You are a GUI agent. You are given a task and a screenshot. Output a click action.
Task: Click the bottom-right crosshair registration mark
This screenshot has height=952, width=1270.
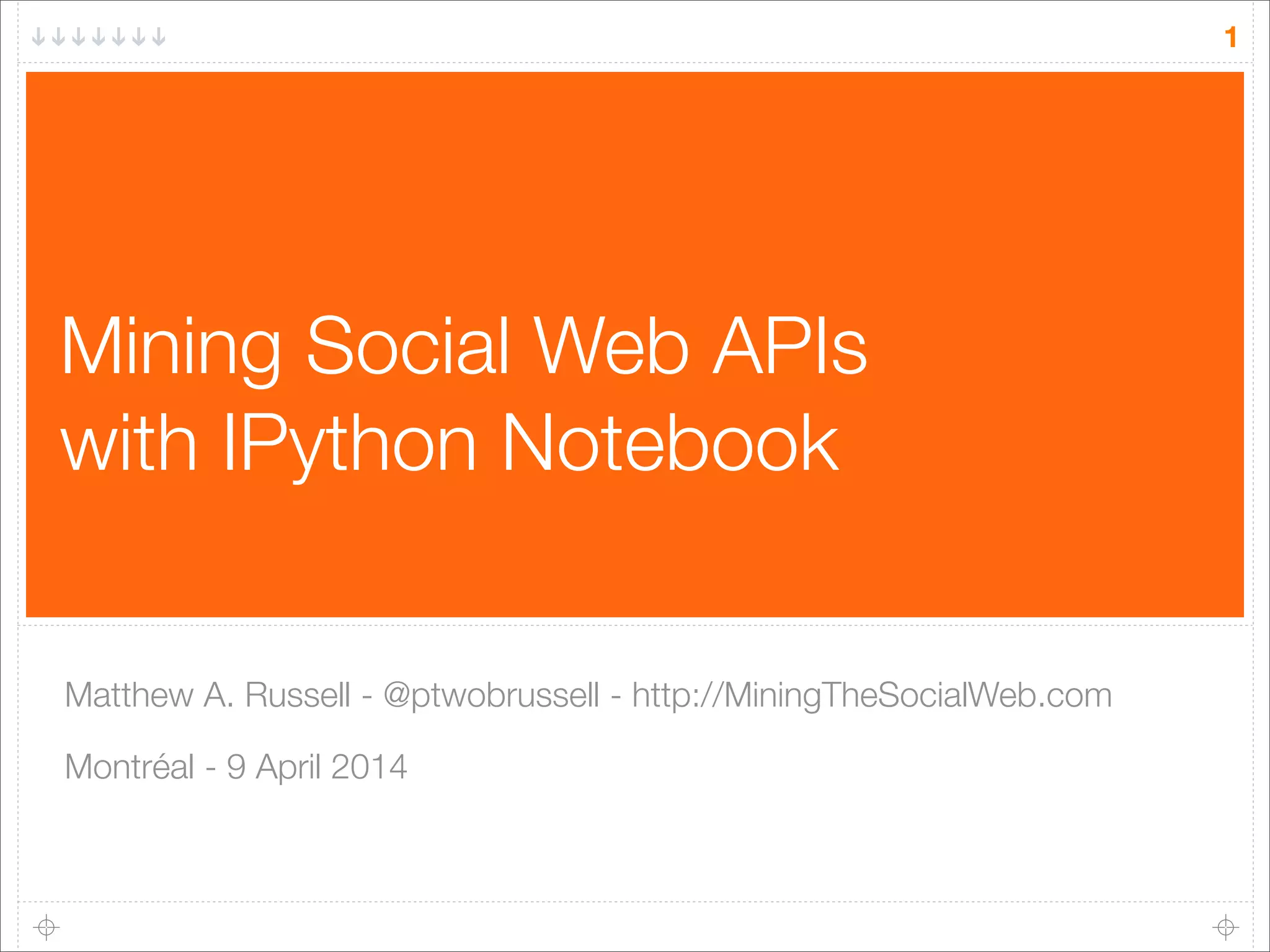click(x=1225, y=927)
